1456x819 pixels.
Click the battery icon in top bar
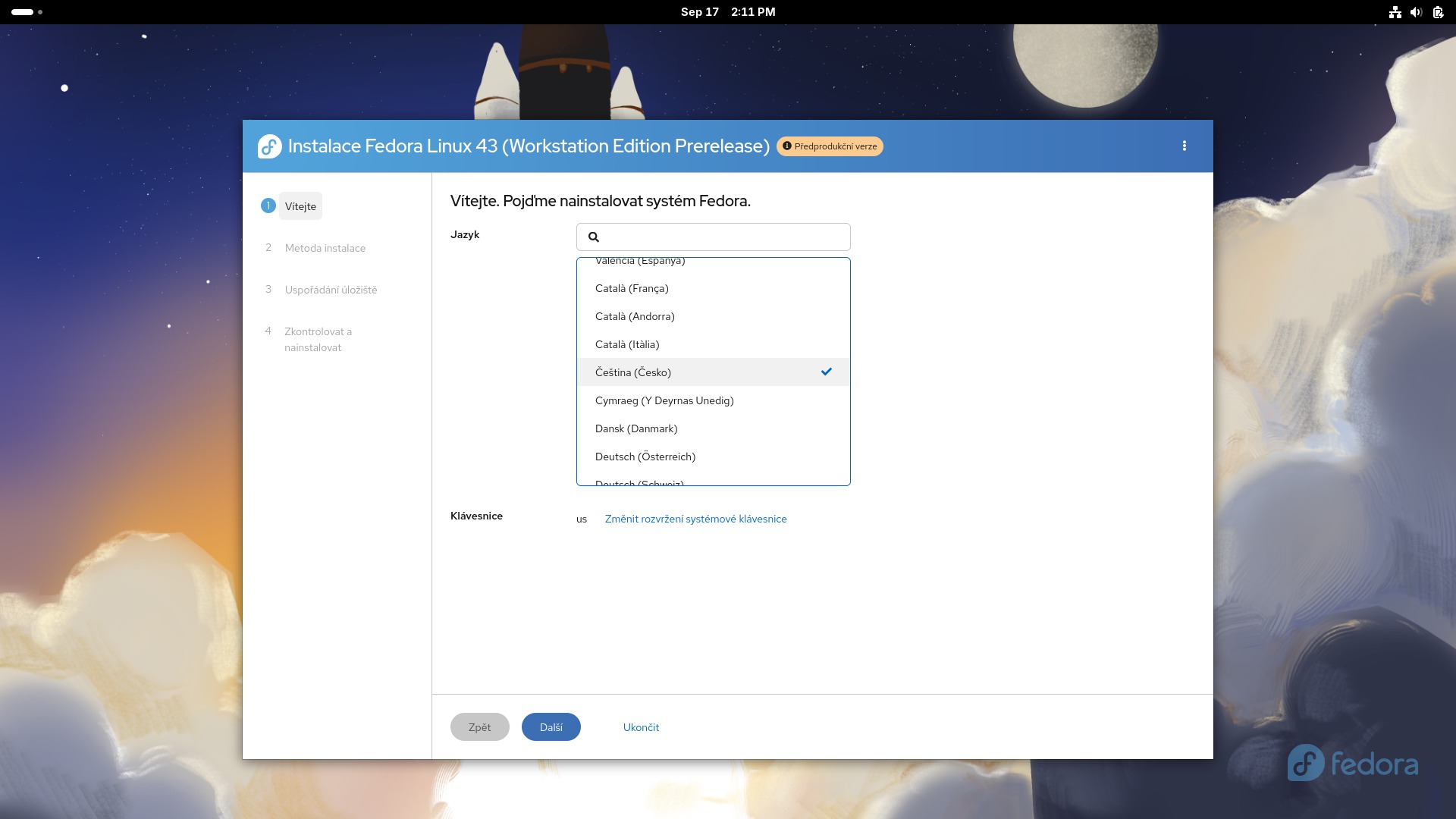pos(1437,12)
